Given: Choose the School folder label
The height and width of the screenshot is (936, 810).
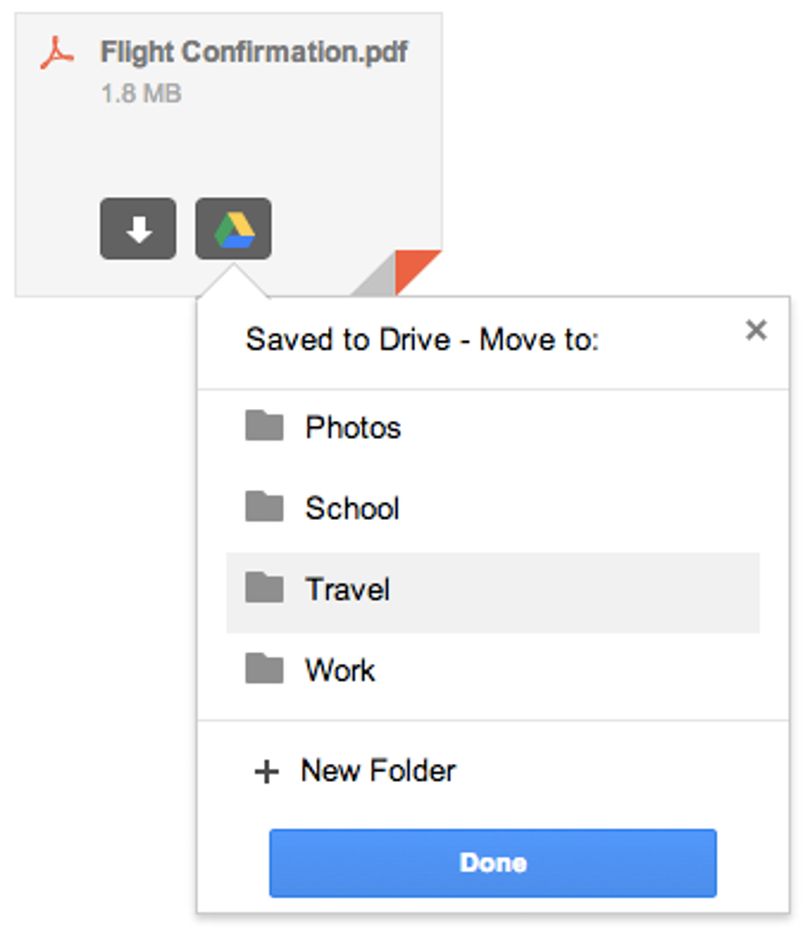Looking at the screenshot, I should coord(352,509).
